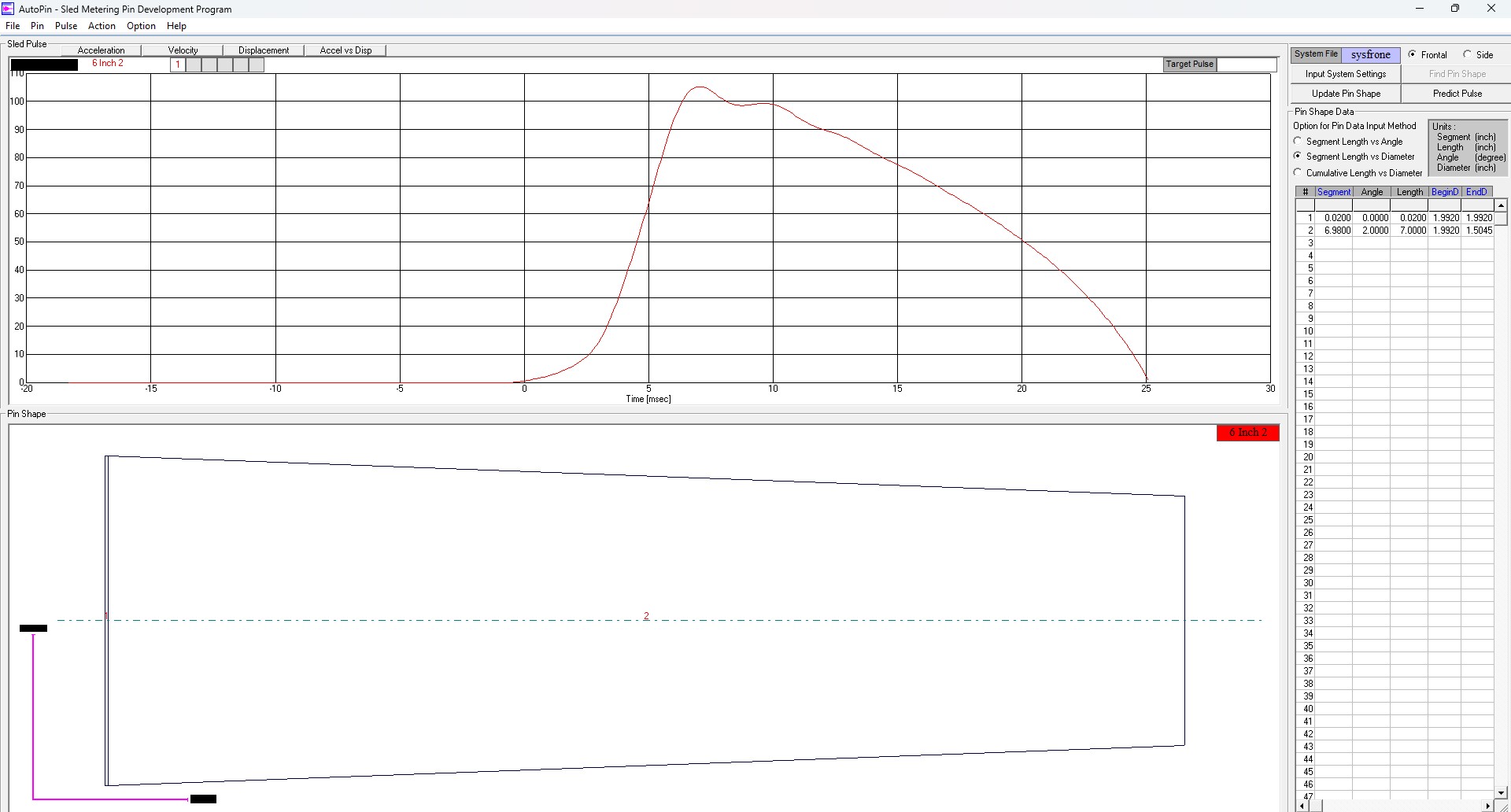Open the Option menu

pyautogui.click(x=141, y=26)
